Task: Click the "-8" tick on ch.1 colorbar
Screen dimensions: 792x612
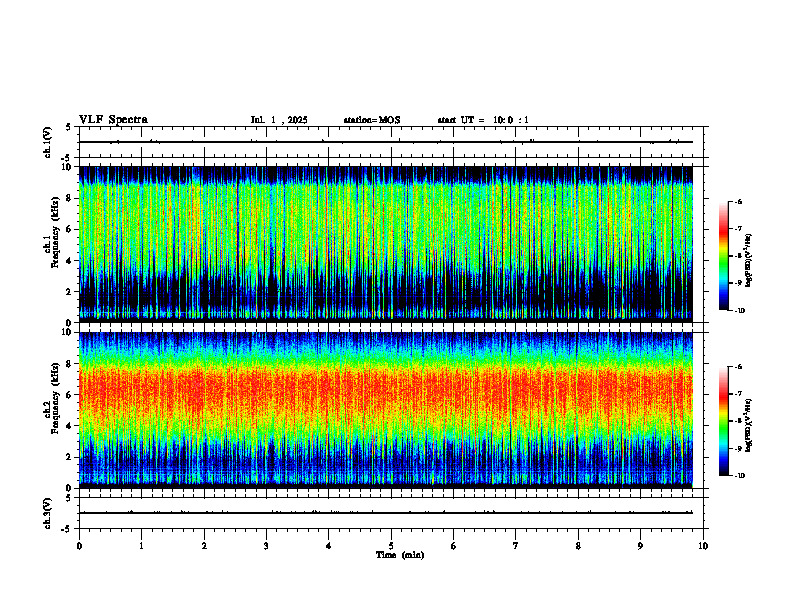Action: [x=738, y=256]
